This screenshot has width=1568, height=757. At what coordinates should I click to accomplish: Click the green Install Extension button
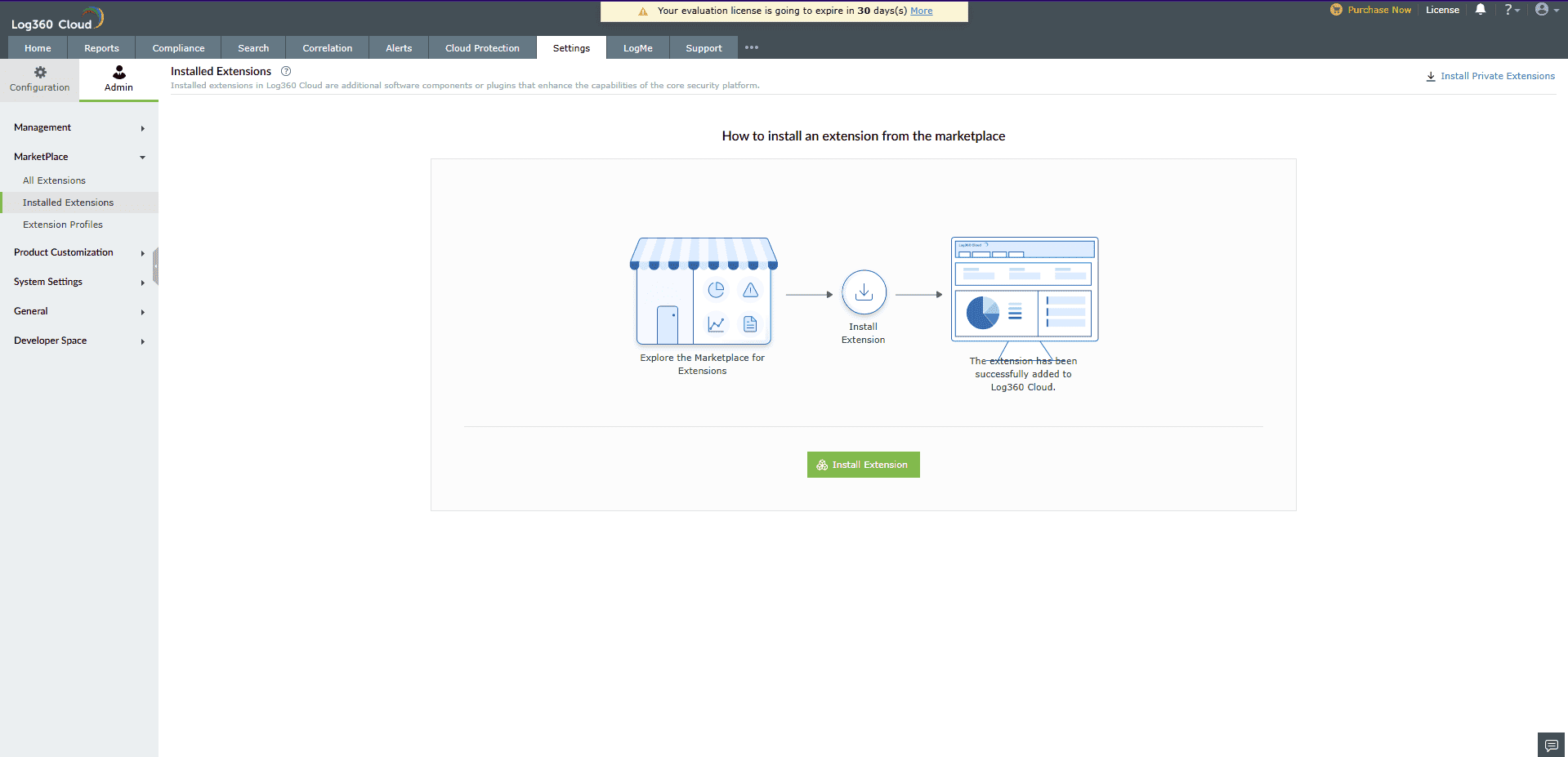pyautogui.click(x=864, y=465)
